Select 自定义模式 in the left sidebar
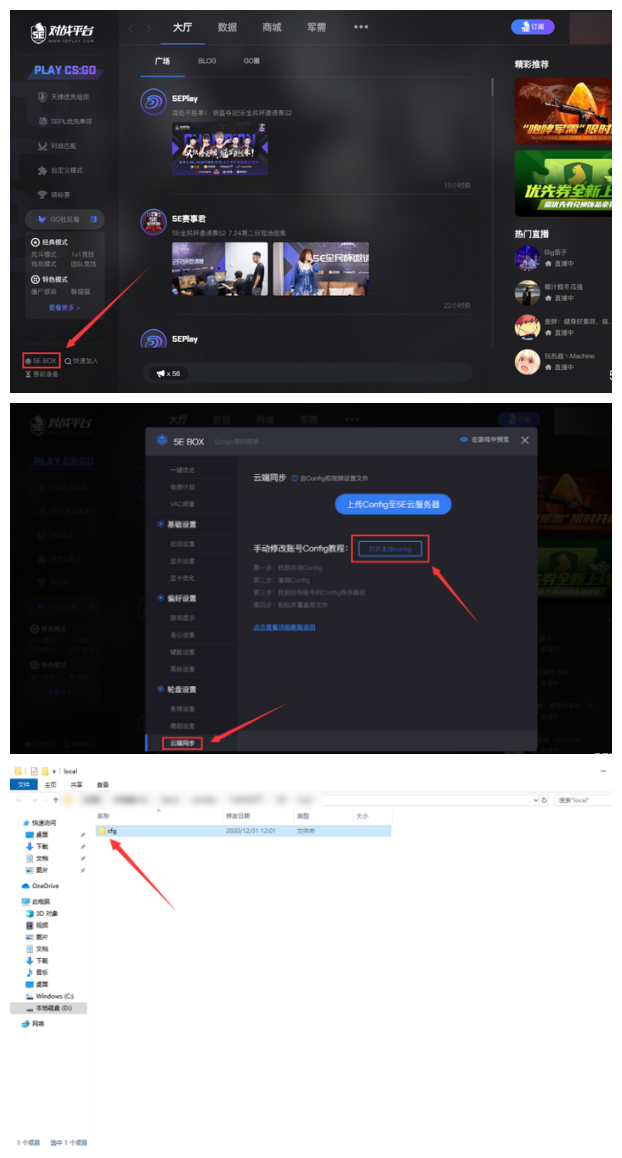Viewport: 622px width, 1158px height. pyautogui.click(x=60, y=171)
